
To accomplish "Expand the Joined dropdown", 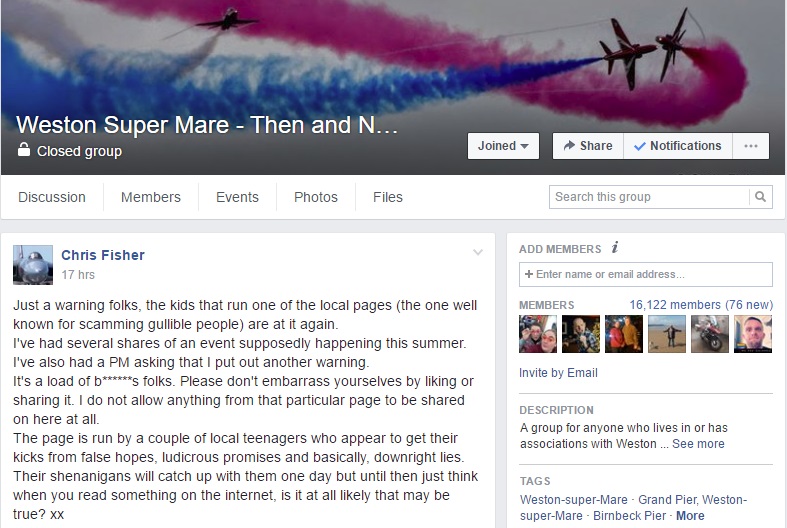I will tap(503, 146).
